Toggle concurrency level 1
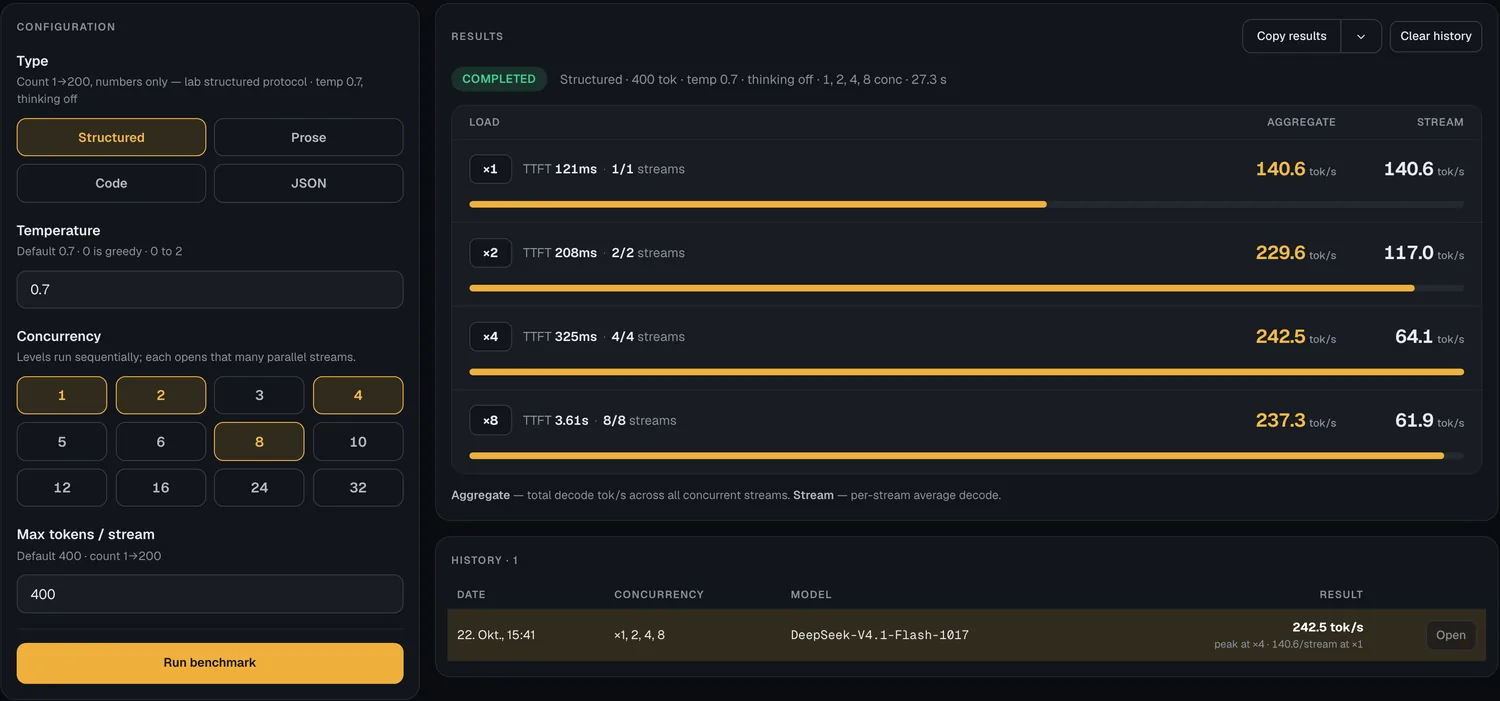Image resolution: width=1500 pixels, height=701 pixels. pos(62,395)
